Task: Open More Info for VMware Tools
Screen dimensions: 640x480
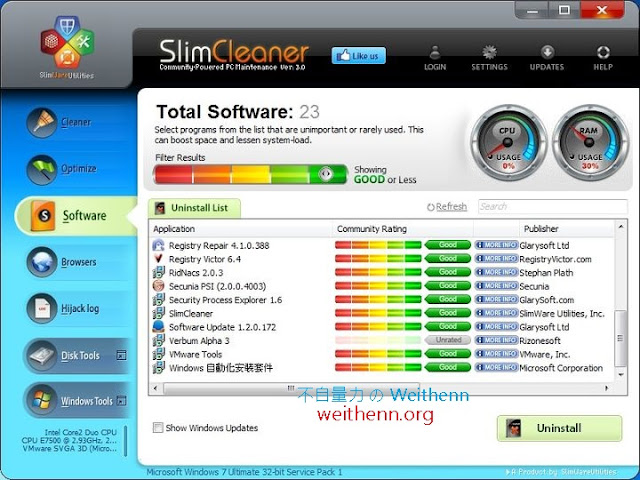Action: 496,354
